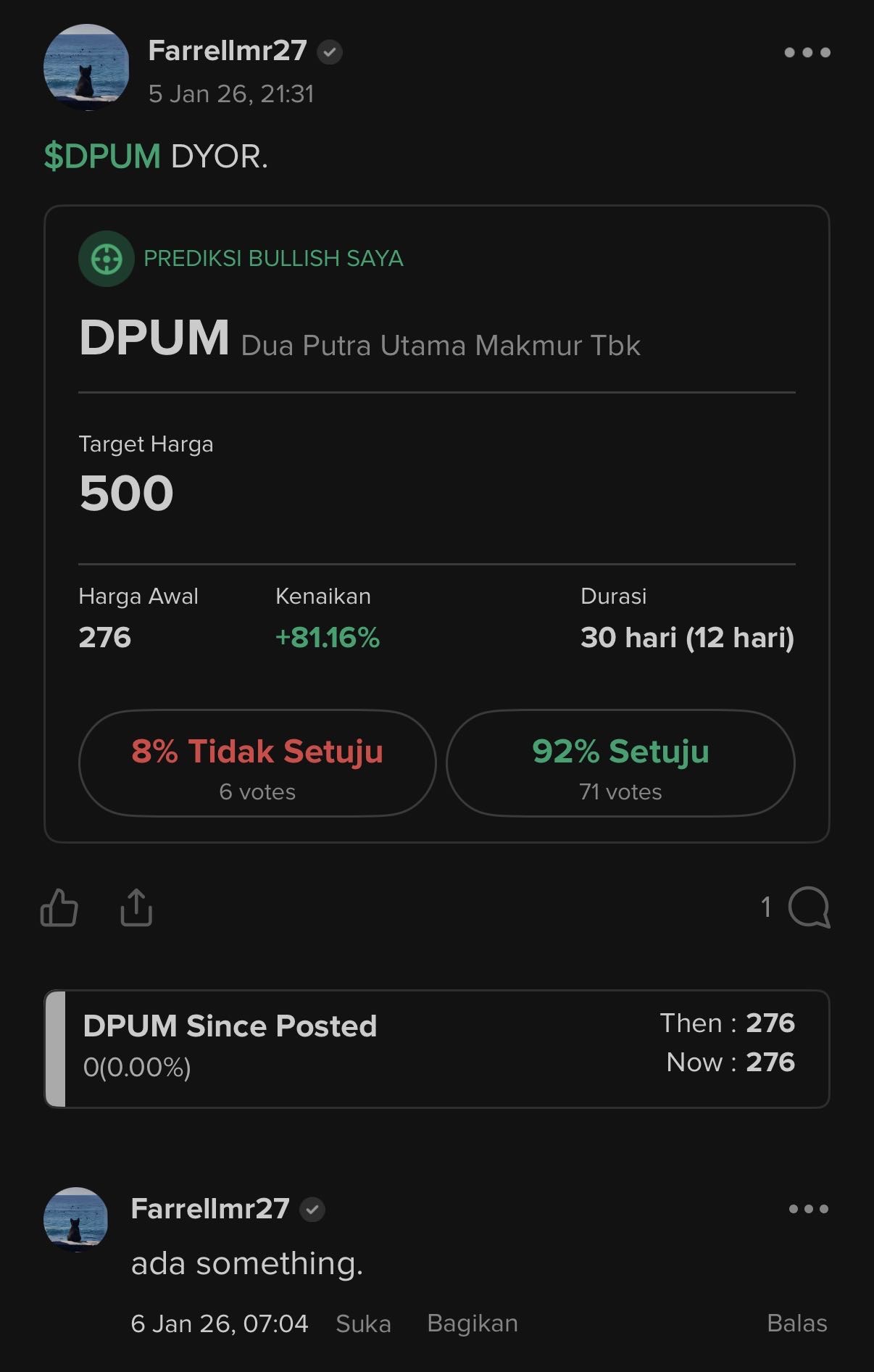This screenshot has width=874, height=1372.
Task: Tap verified badge beside commenter name
Action: coord(312,1209)
